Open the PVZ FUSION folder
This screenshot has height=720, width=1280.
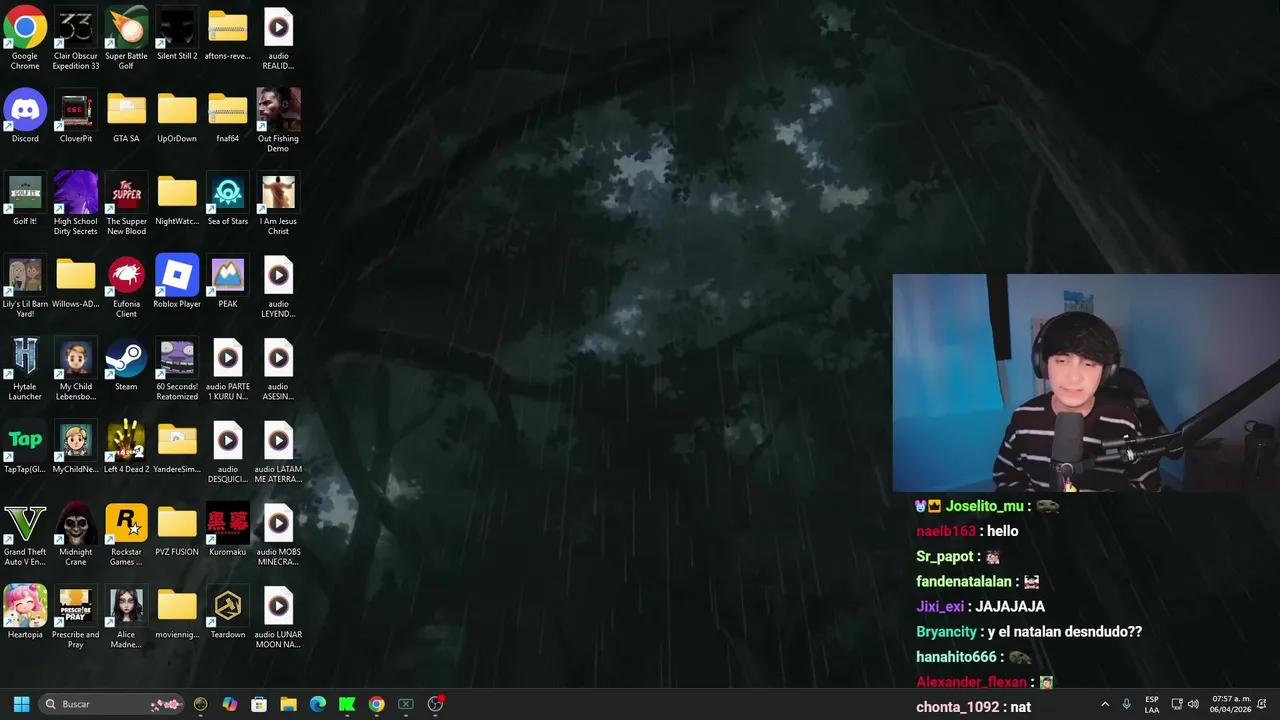[177, 531]
